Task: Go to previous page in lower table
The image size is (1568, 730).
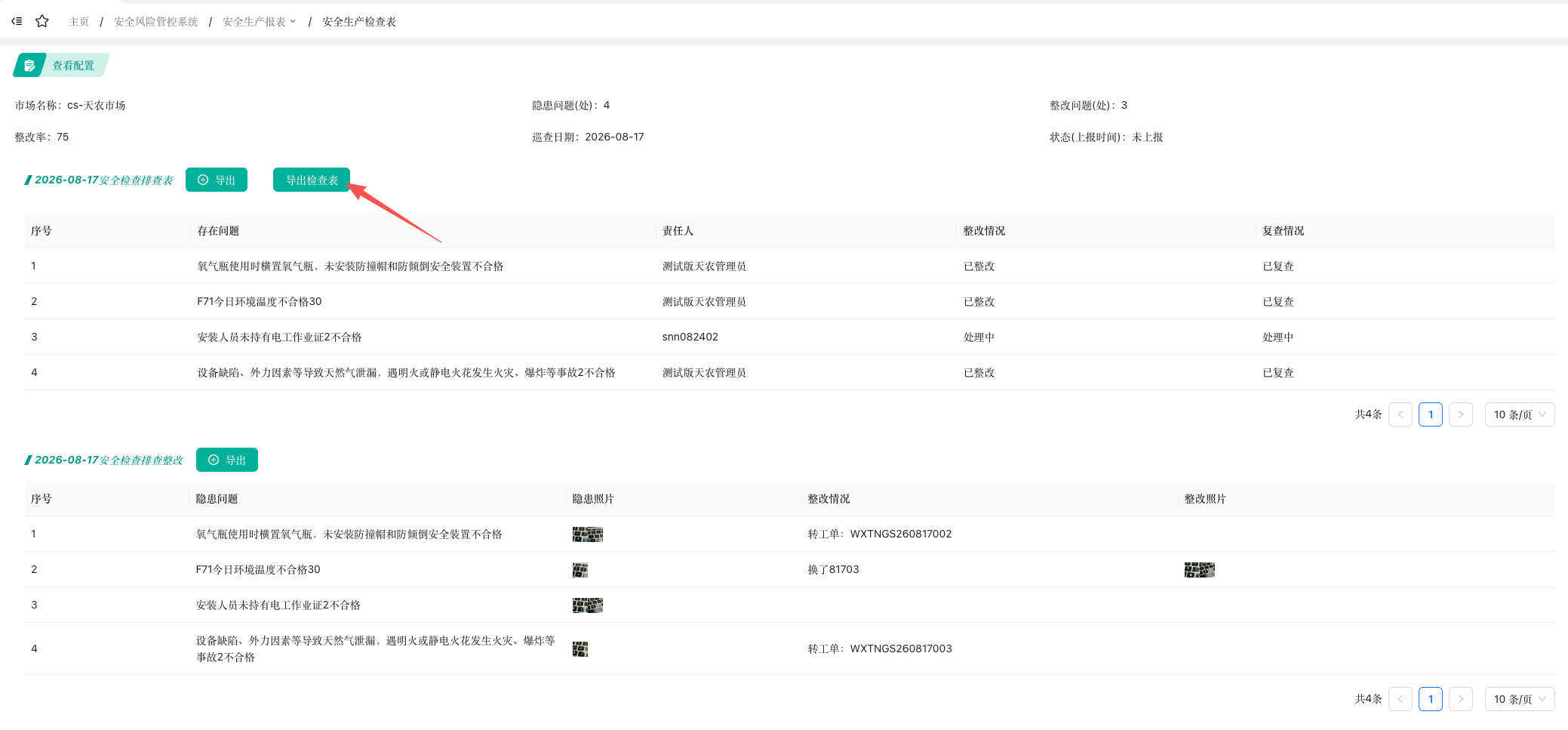Action: pyautogui.click(x=1400, y=699)
